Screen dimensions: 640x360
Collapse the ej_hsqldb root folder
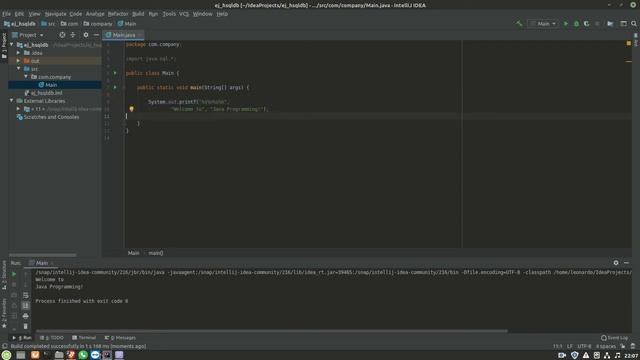12,45
